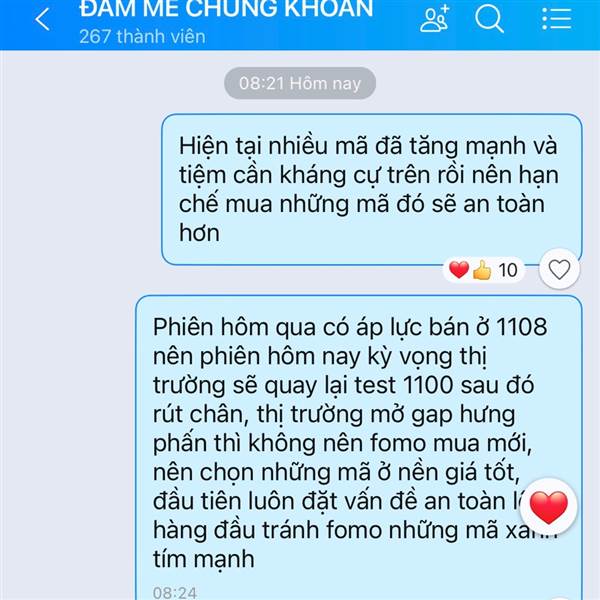View the reaction count 10
600x600 pixels.
click(x=508, y=270)
